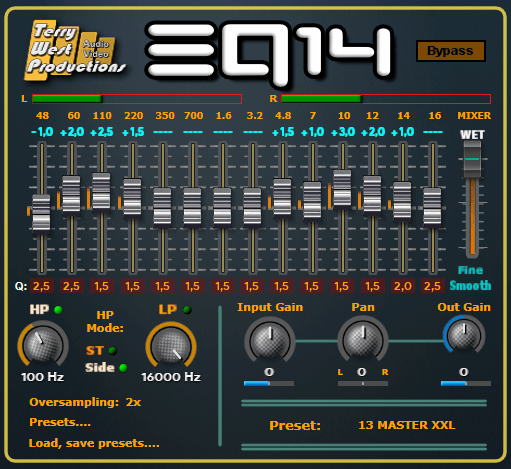
Task: Click Q value 2,0 under 14 band
Action: [403, 286]
